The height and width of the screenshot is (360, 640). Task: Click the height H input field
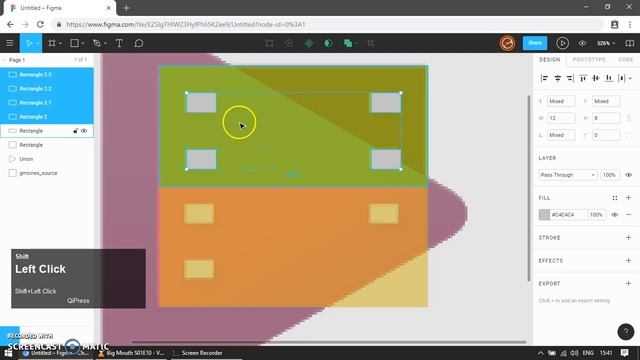point(606,118)
